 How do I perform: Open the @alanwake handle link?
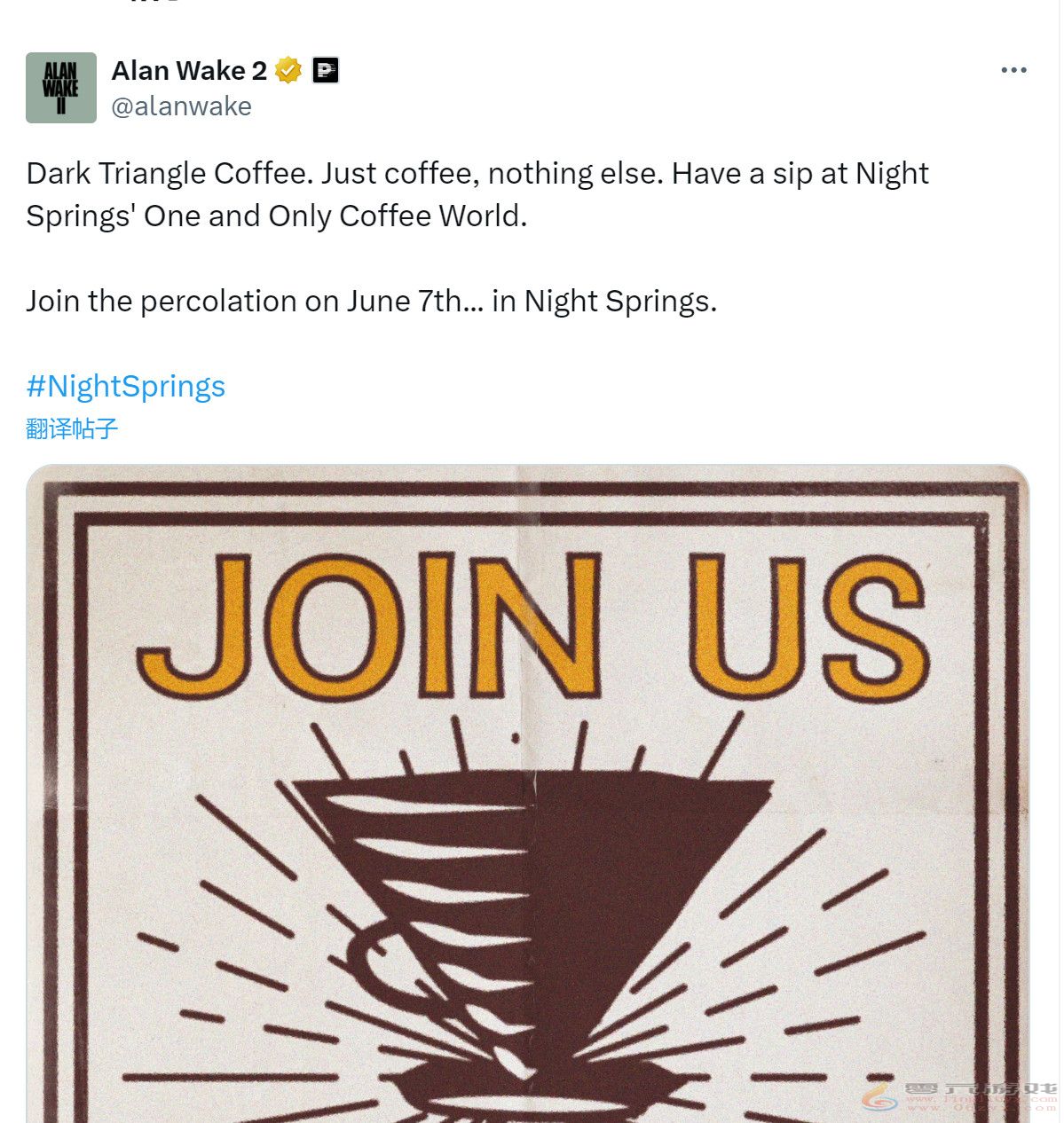click(181, 106)
